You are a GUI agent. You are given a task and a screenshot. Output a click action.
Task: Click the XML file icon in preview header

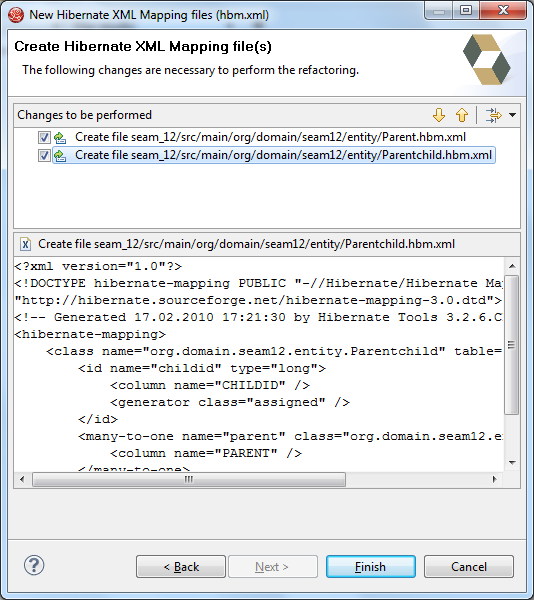25,244
